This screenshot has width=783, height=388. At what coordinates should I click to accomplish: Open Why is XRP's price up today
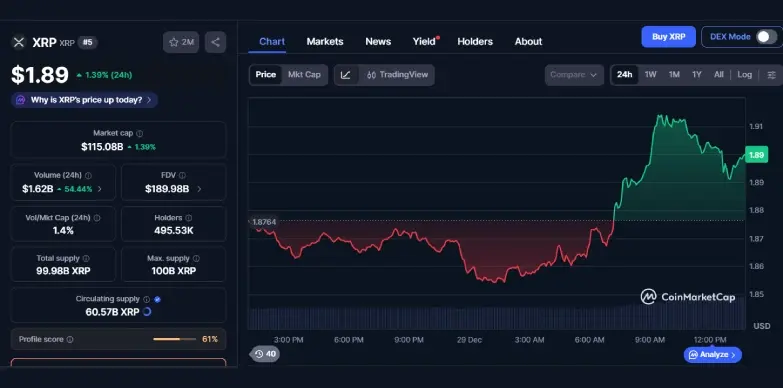point(84,100)
